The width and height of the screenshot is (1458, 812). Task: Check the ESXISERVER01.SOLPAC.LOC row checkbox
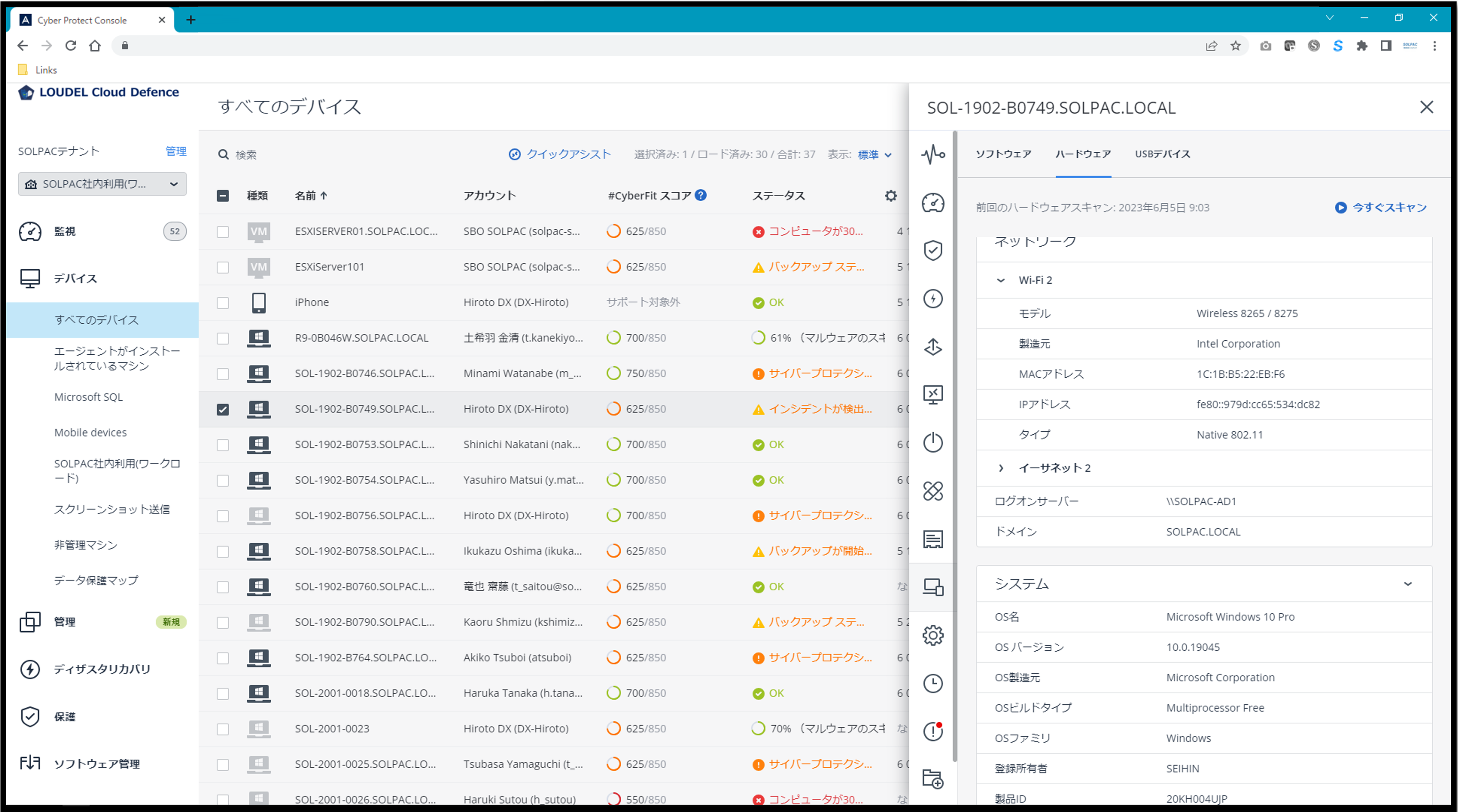click(x=223, y=232)
